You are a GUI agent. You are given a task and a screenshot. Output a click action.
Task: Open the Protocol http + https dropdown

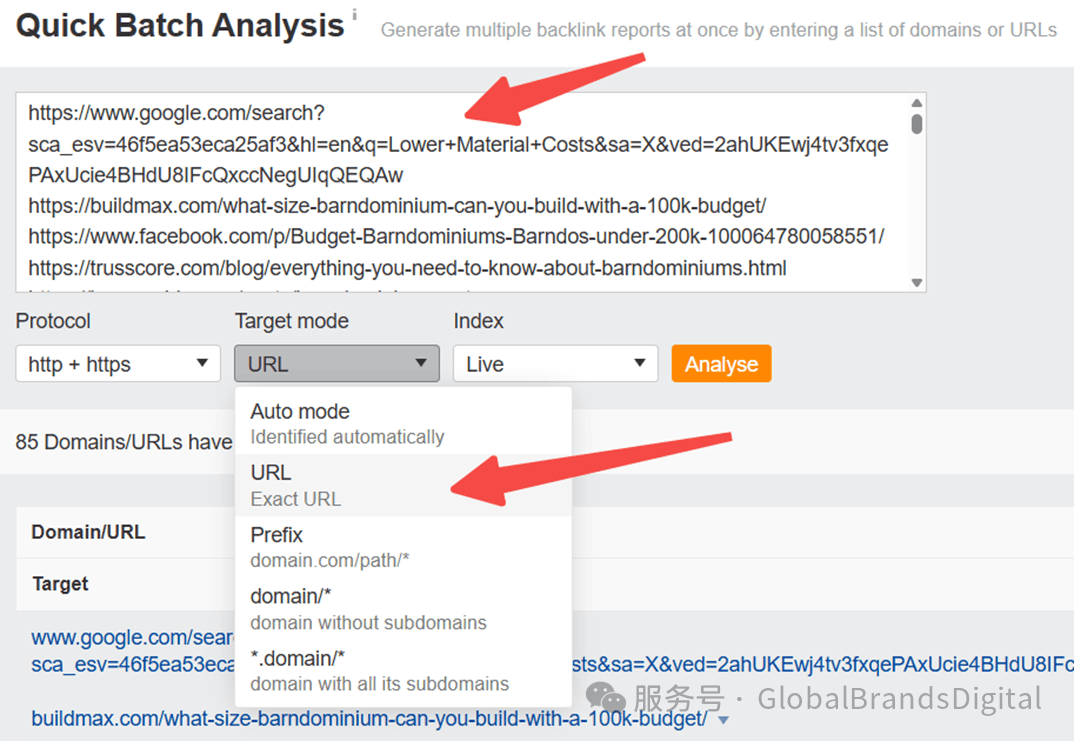(118, 364)
